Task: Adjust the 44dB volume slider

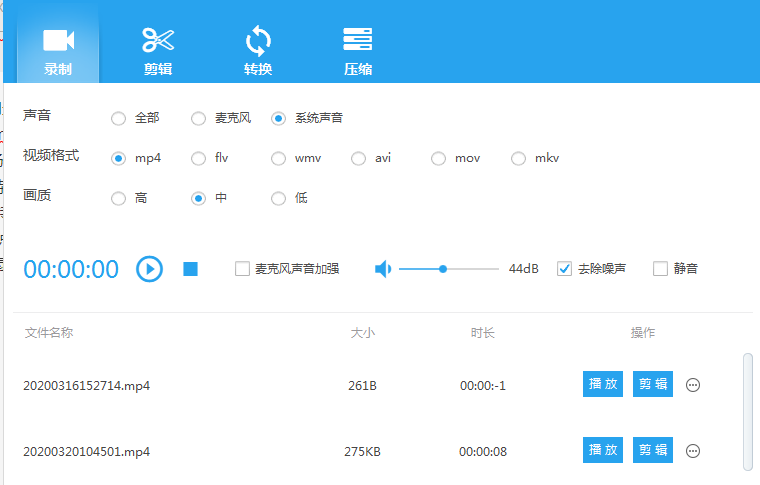Action: click(x=443, y=269)
